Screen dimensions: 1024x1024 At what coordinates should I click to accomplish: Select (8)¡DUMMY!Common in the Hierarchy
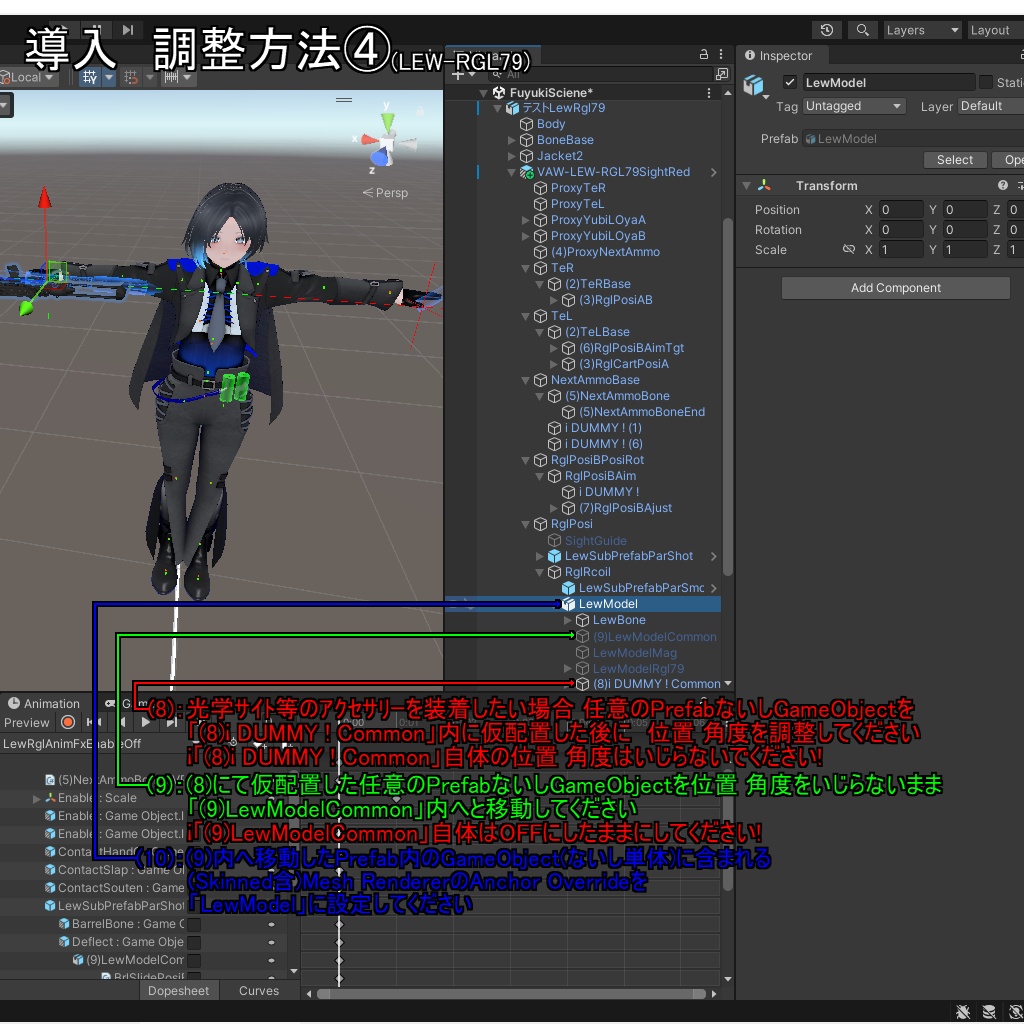tap(656, 684)
